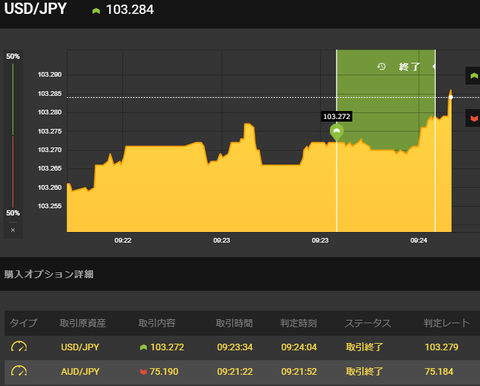Click expiry time 09:21:52 cell
The width and height of the screenshot is (480, 386).
point(299,371)
